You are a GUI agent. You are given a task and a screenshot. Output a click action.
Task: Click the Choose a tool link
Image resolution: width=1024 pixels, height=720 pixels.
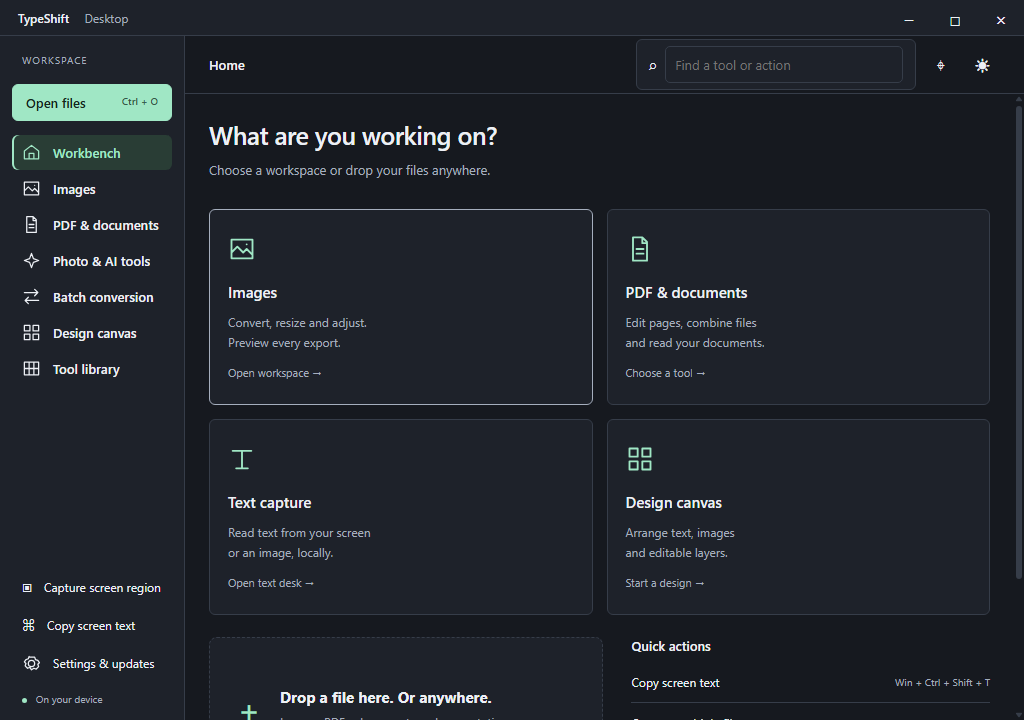click(665, 373)
